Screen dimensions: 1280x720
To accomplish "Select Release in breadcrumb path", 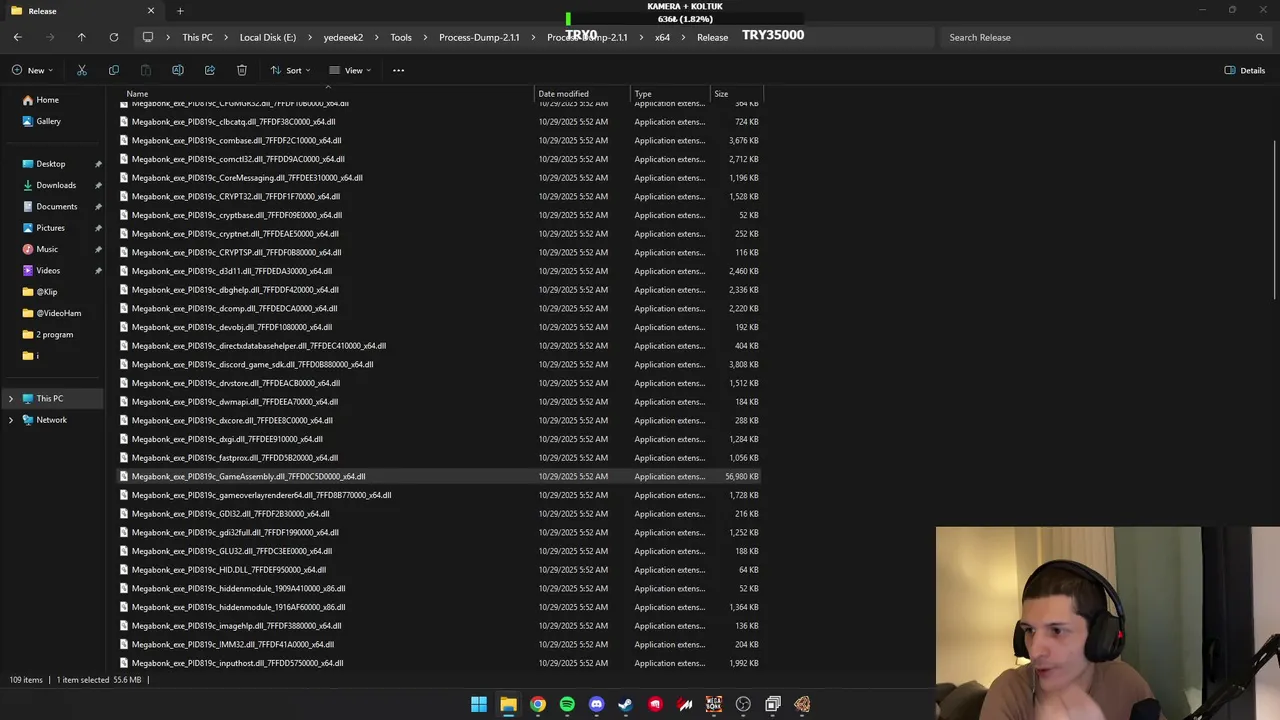I will click(712, 37).
